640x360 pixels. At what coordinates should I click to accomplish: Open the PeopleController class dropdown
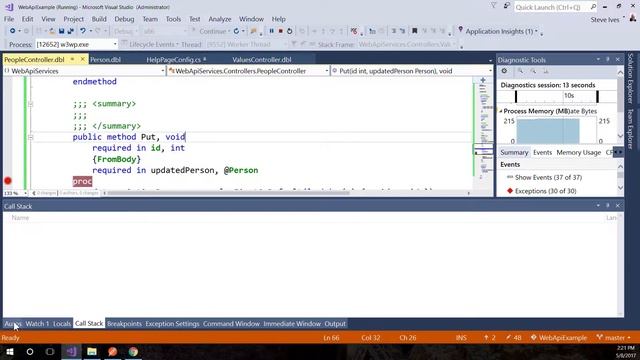(x=327, y=71)
